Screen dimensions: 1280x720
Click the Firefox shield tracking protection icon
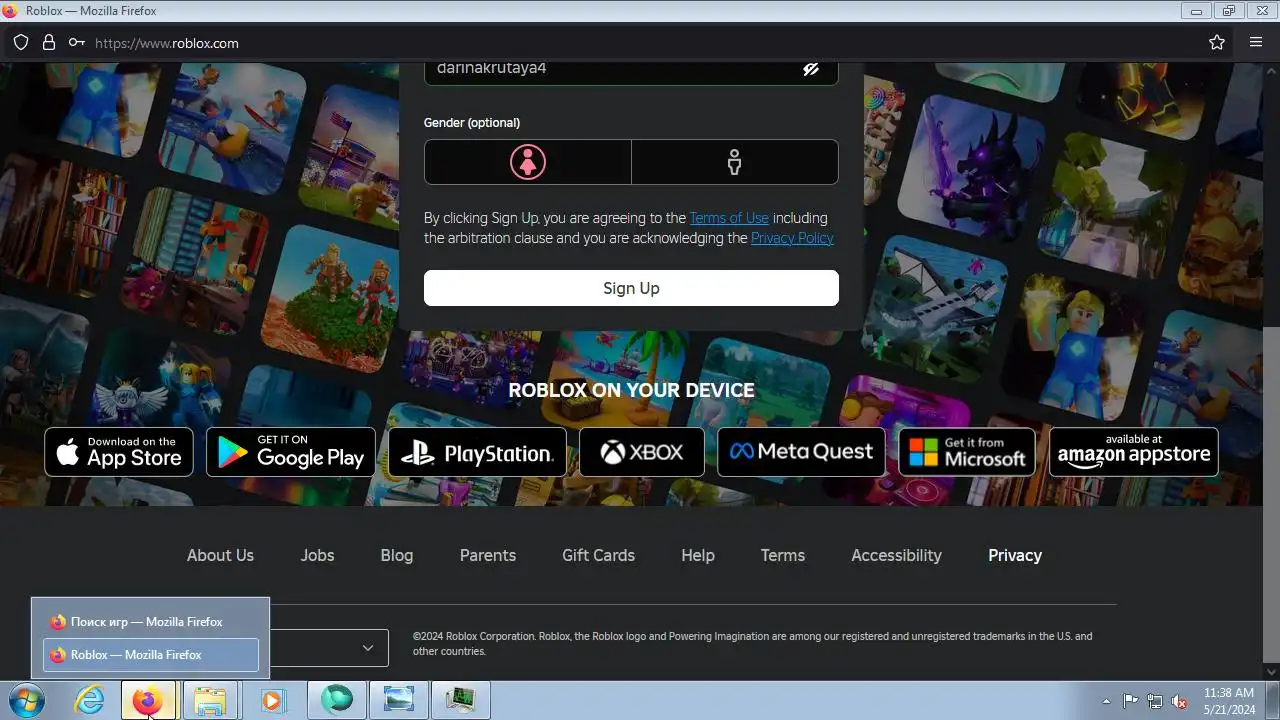click(x=21, y=43)
